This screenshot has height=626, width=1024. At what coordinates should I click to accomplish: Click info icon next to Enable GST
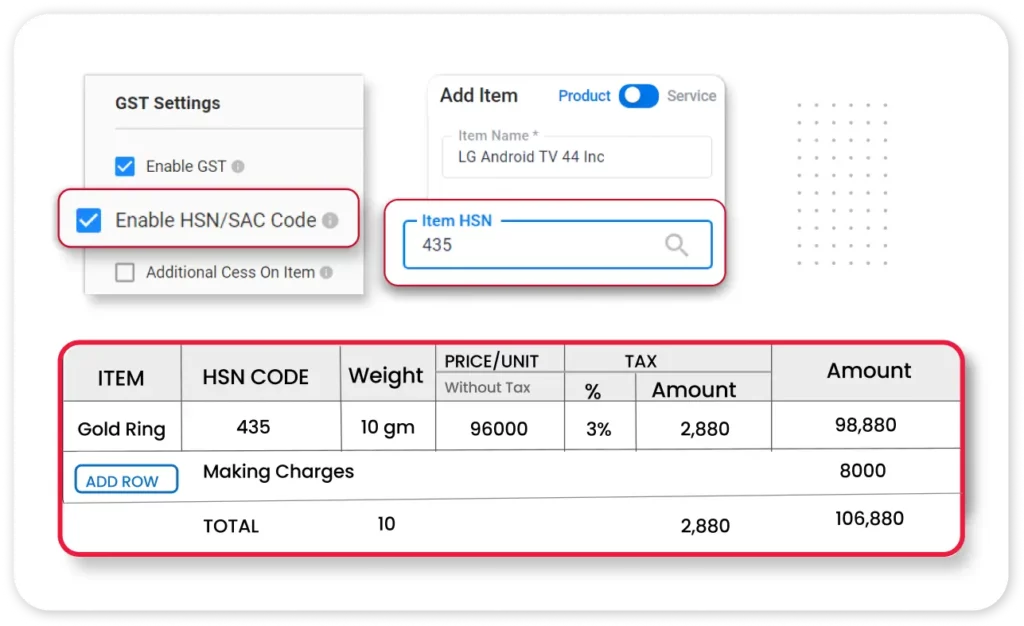[x=238, y=167]
